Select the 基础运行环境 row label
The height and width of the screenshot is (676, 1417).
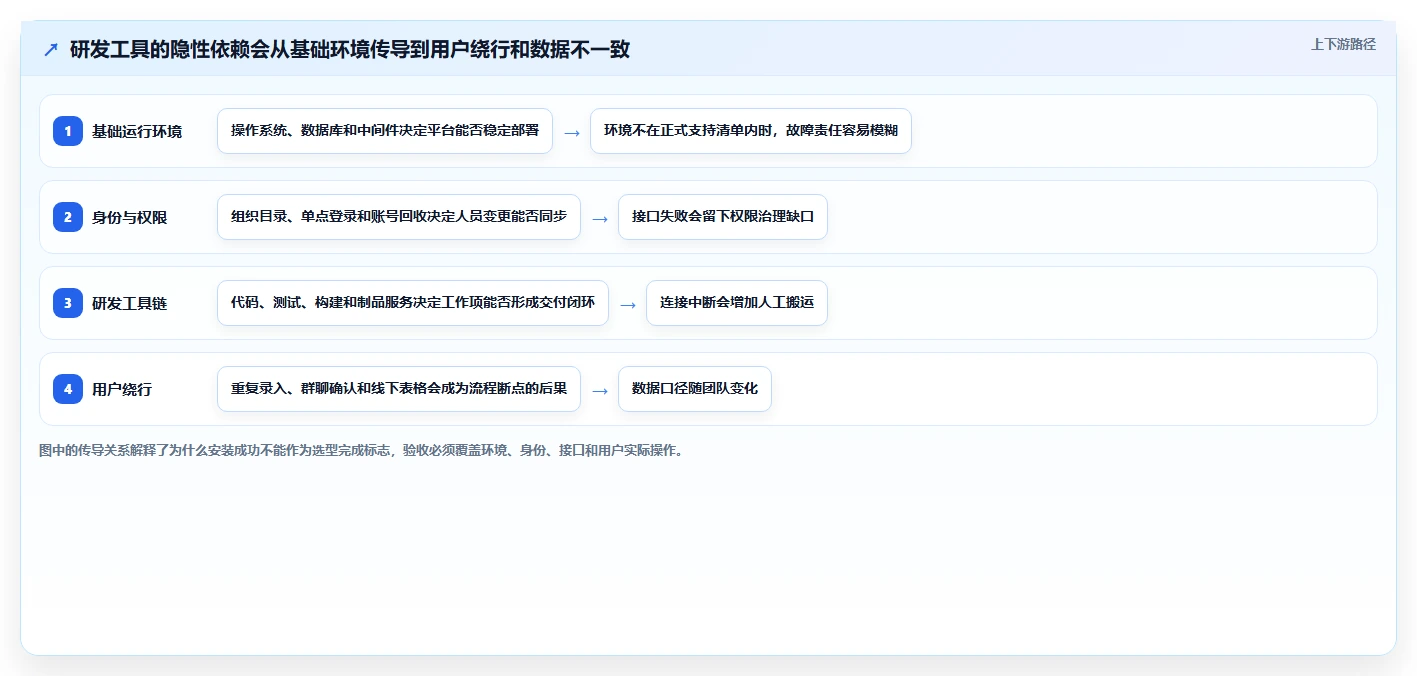tap(137, 131)
